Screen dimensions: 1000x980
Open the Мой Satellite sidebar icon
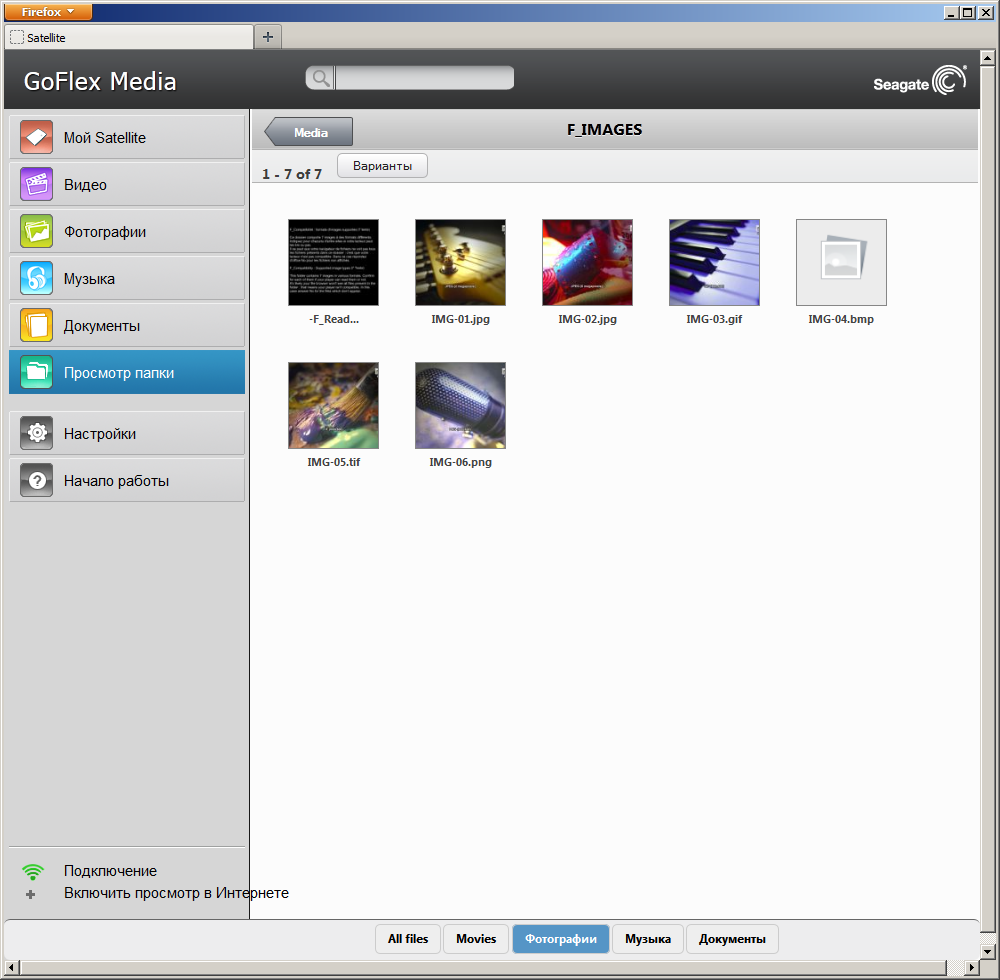coord(36,137)
